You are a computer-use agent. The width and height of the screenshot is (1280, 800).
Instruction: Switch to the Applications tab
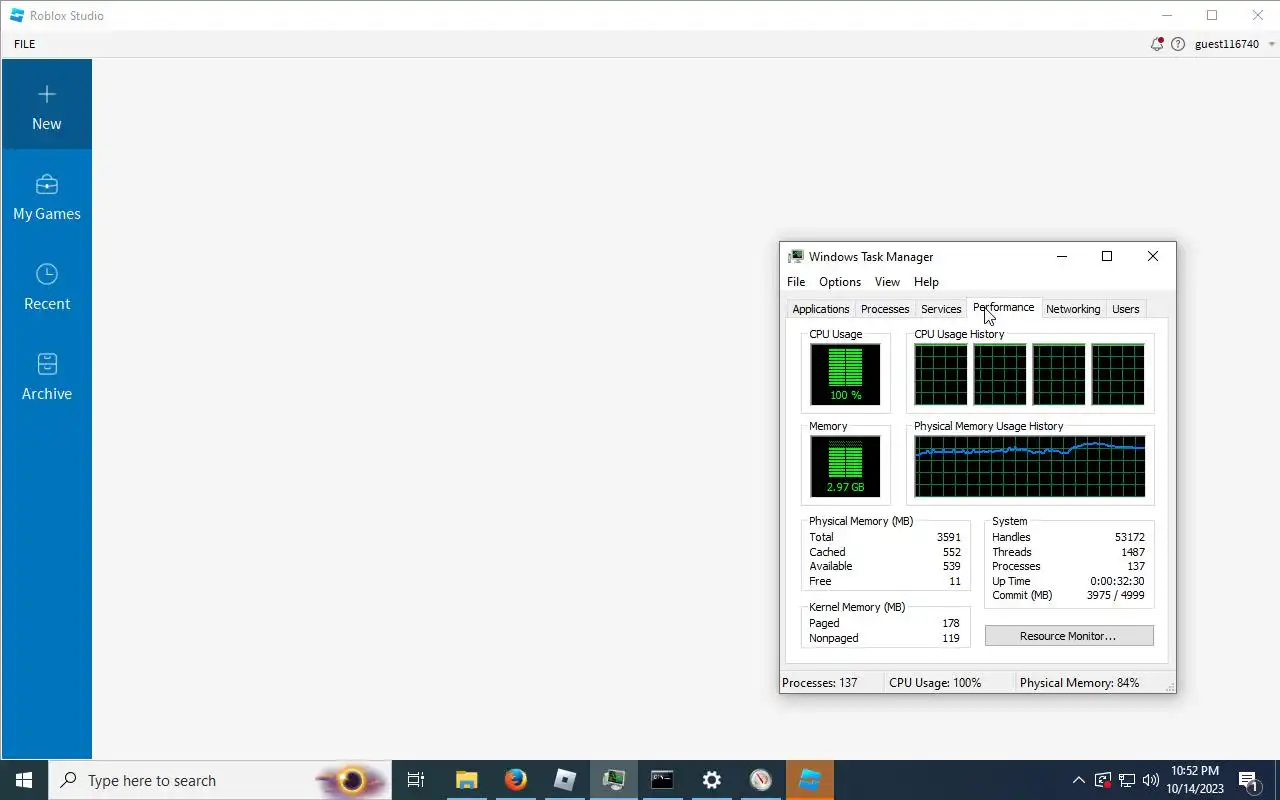point(821,309)
